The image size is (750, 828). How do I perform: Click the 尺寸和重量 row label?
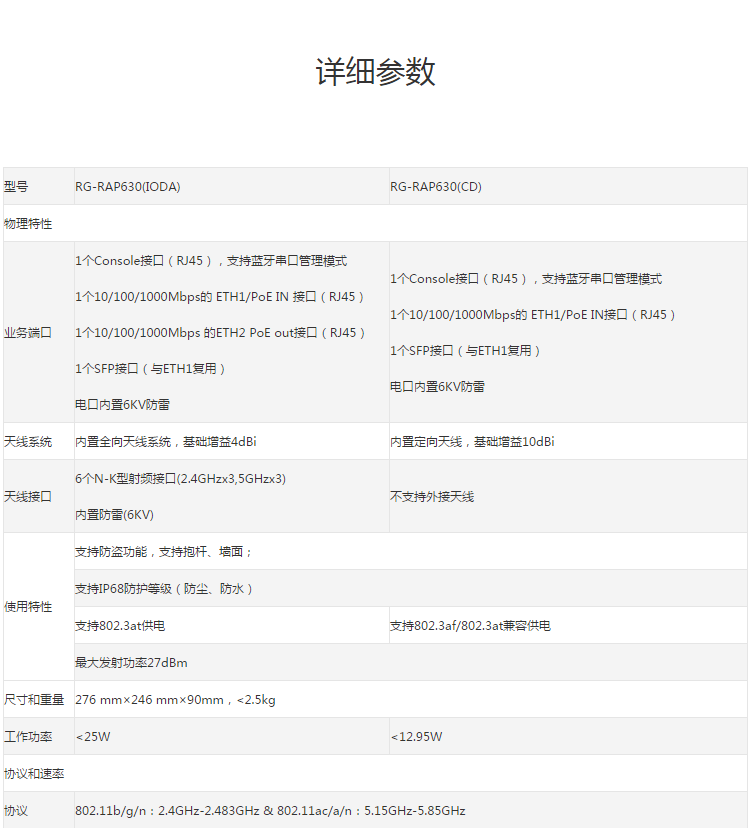(x=34, y=700)
